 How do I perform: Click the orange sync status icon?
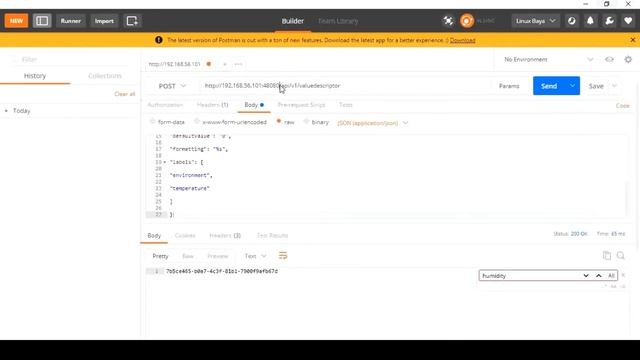467,21
